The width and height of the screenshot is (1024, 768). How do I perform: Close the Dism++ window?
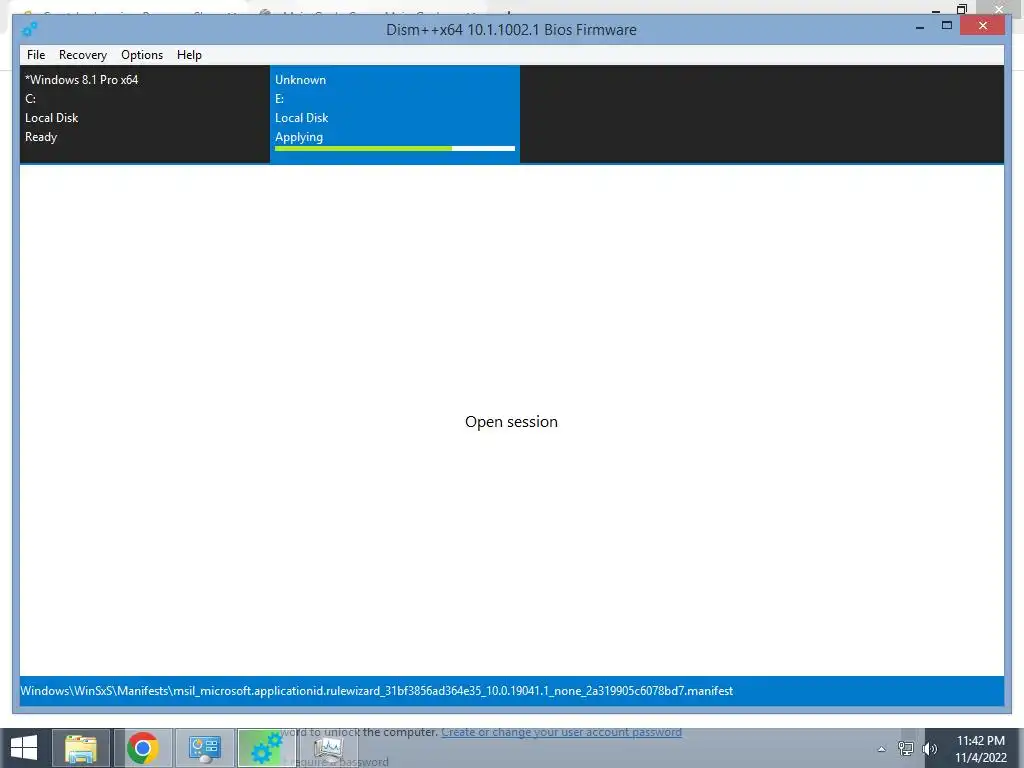pos(983,26)
